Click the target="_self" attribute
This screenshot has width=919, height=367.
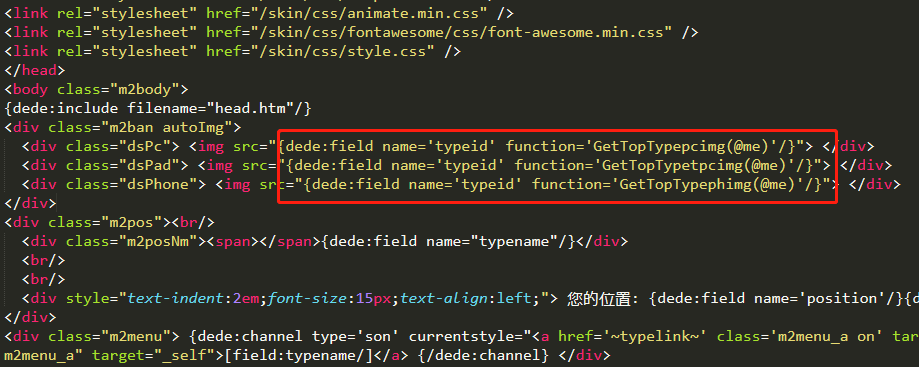click(x=154, y=355)
